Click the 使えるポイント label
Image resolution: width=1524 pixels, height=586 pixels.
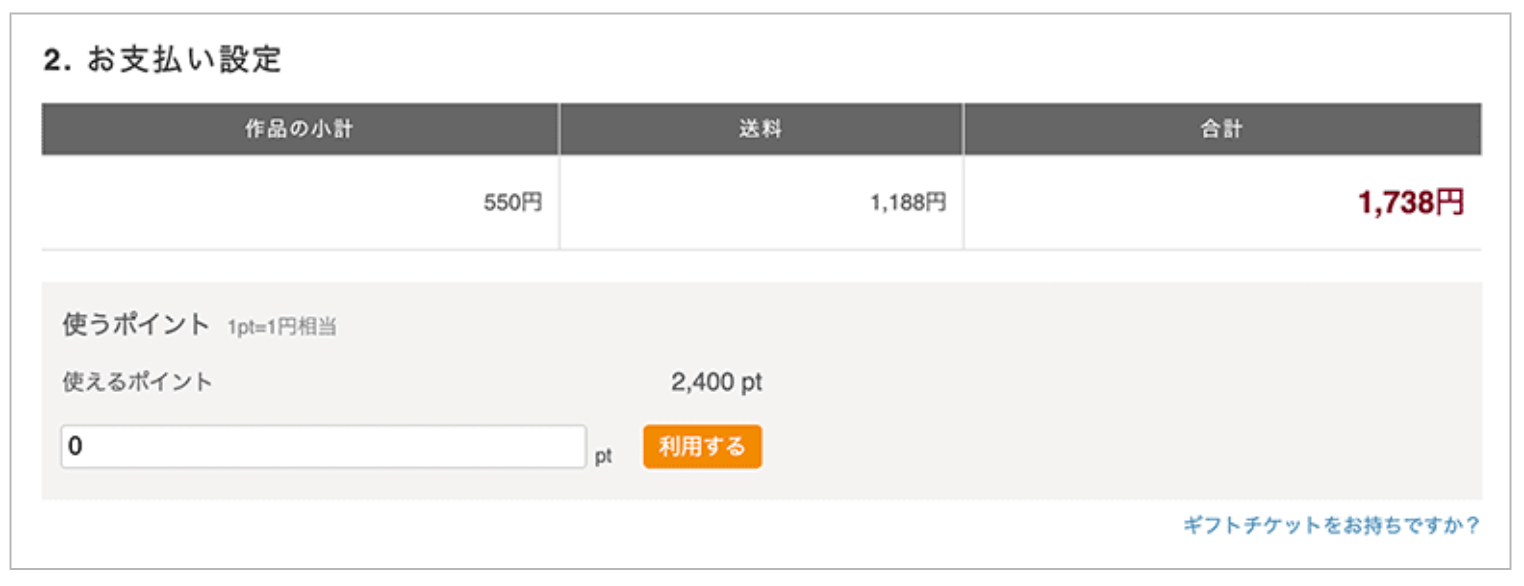click(x=137, y=382)
